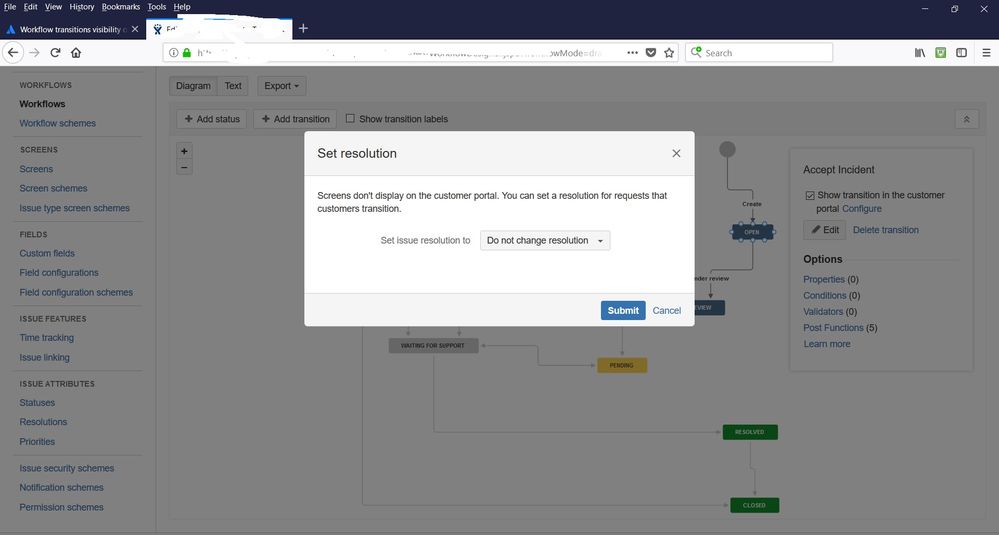Open the View menu
This screenshot has width=999, height=535.
53,6
